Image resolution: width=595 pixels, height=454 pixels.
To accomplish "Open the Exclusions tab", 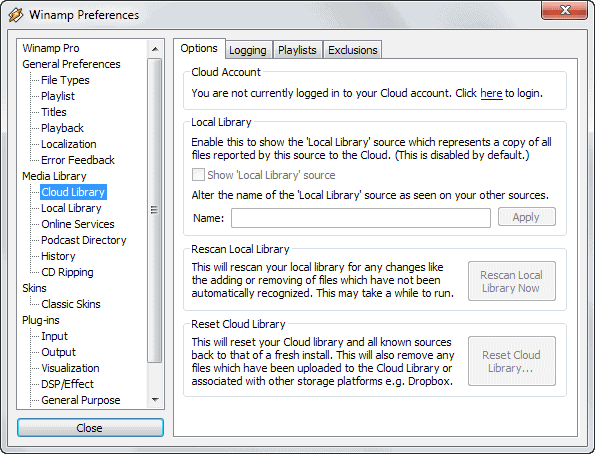I will point(353,50).
